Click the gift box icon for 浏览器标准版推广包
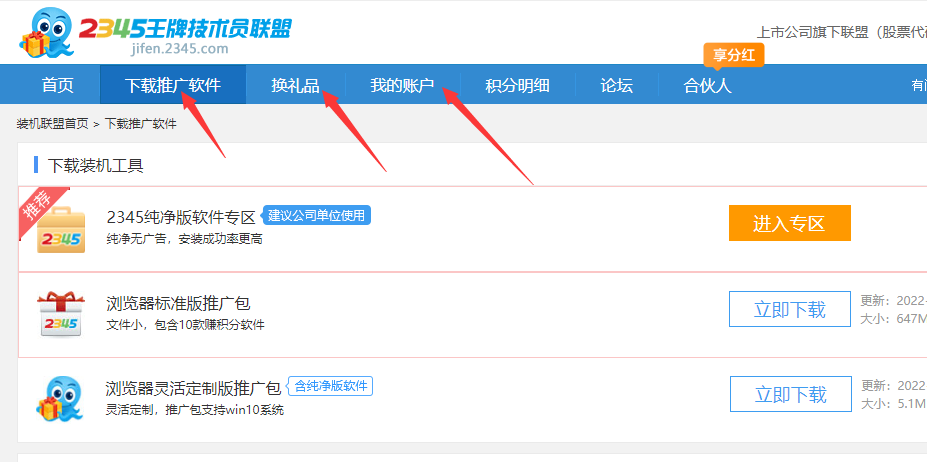The width and height of the screenshot is (927, 462). click(61, 315)
